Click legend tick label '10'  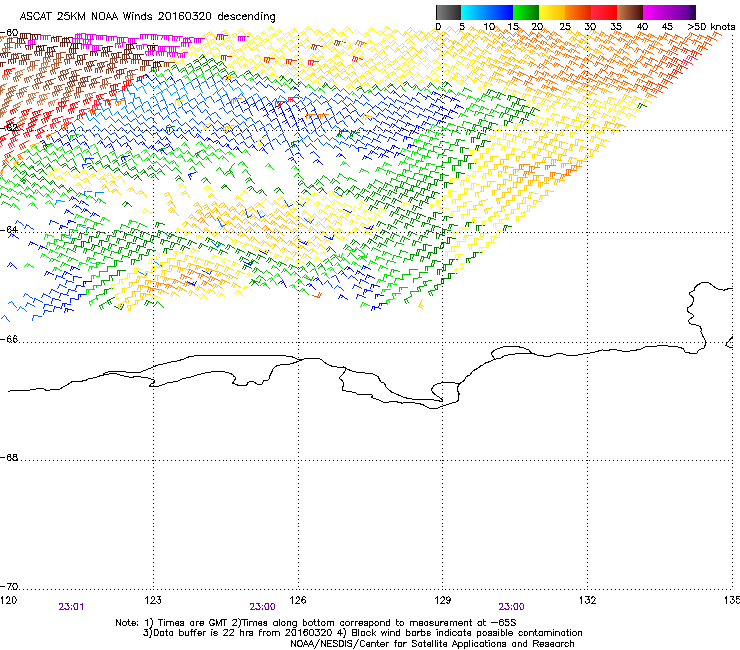(x=489, y=27)
